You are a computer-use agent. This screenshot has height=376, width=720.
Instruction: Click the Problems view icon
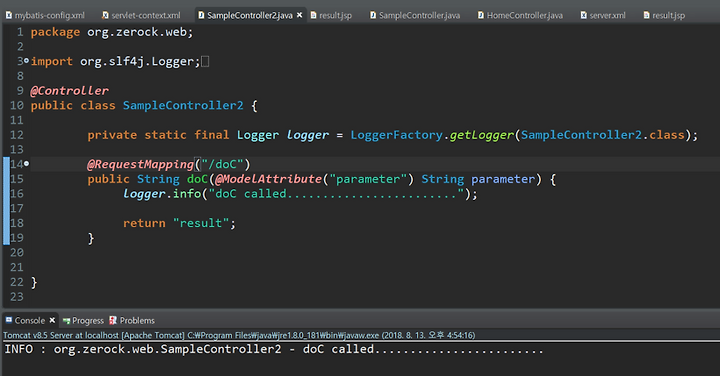[113, 320]
